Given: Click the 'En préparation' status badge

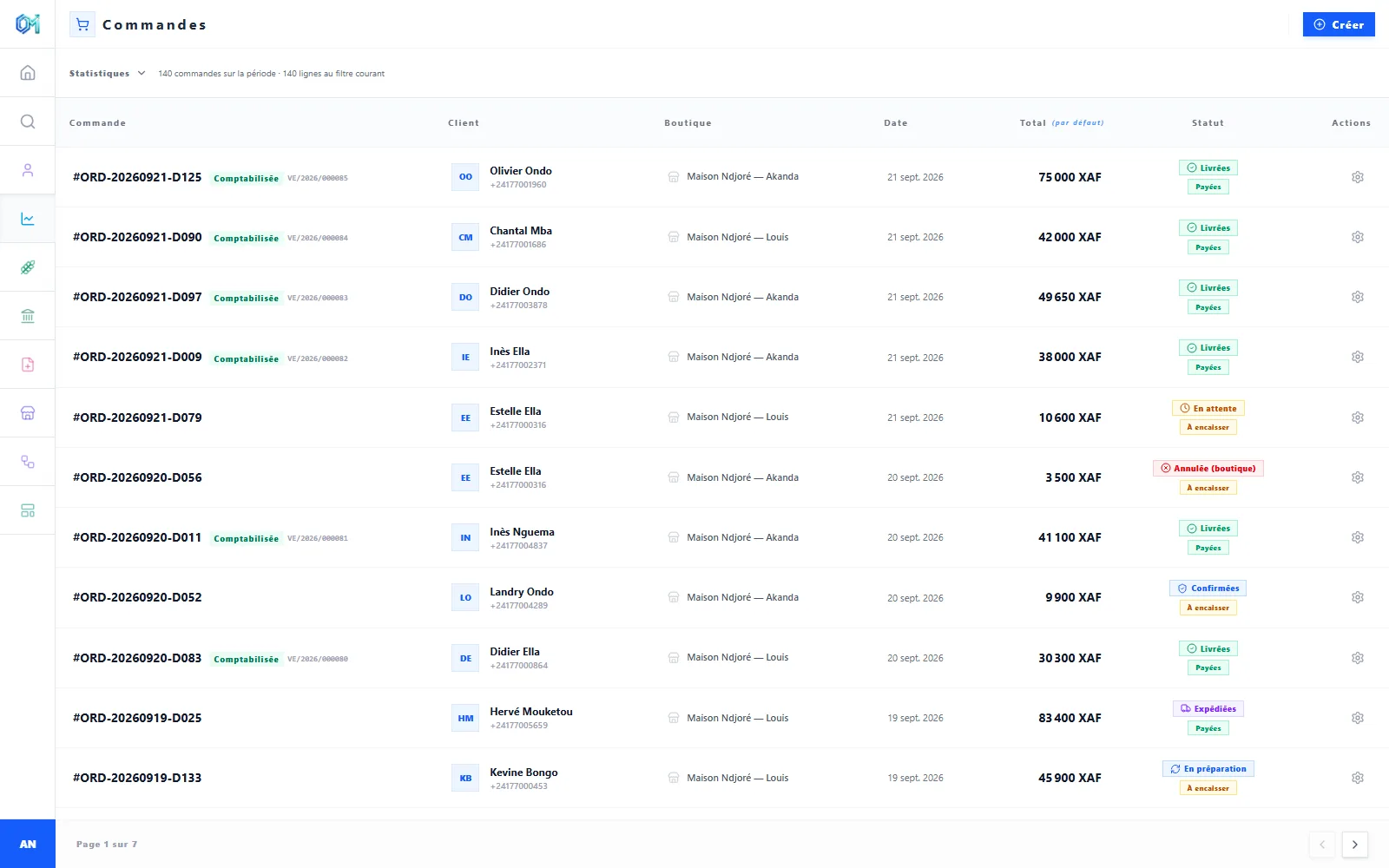Looking at the screenshot, I should pyautogui.click(x=1208, y=768).
